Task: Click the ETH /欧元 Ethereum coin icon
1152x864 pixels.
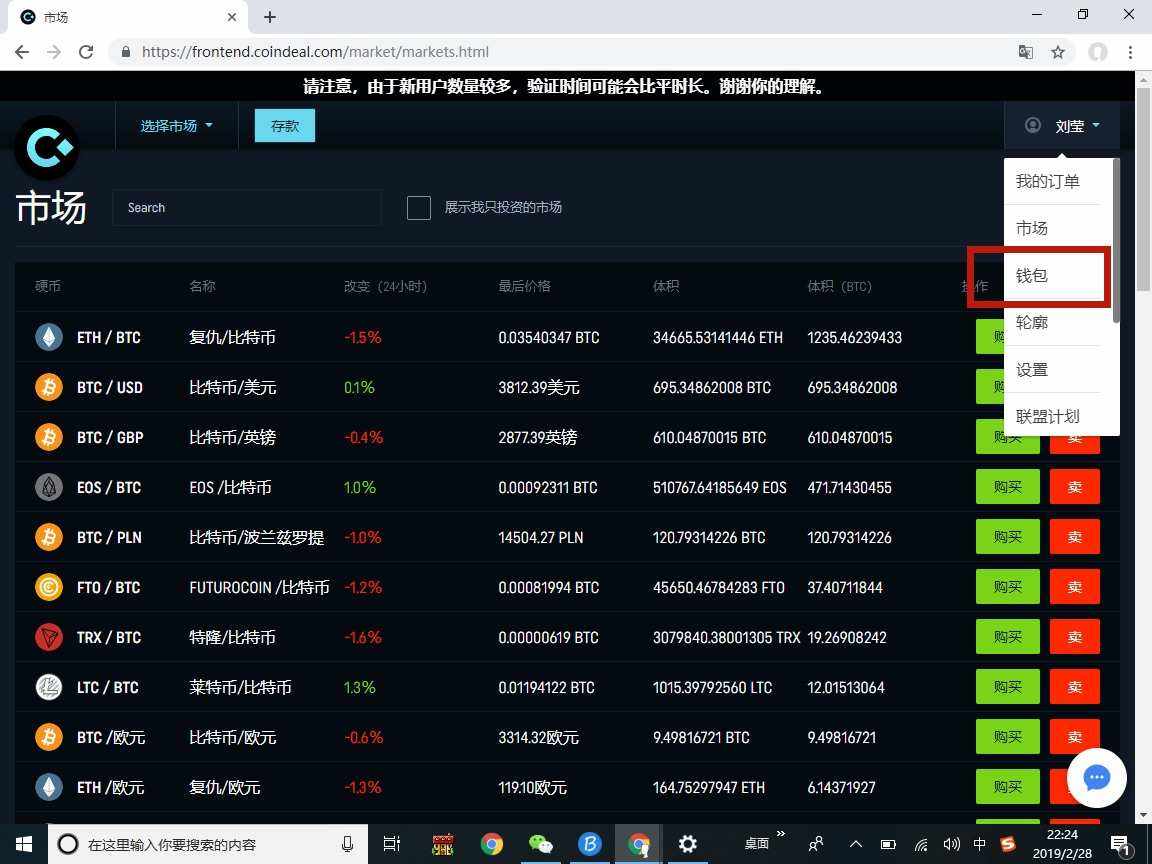Action: tap(49, 787)
